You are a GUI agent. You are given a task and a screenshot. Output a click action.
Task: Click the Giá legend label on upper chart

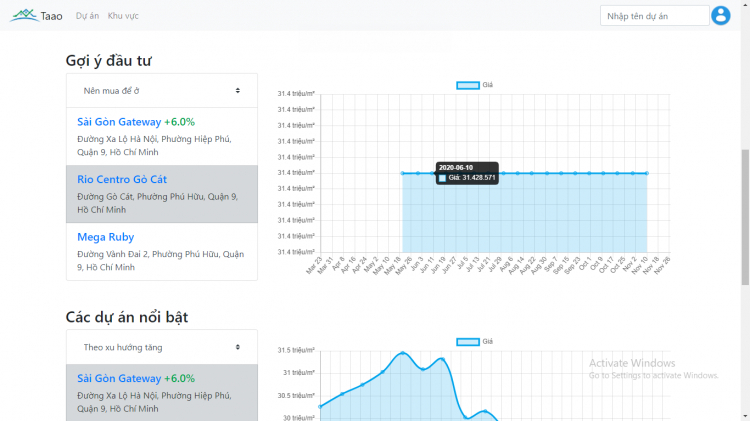(487, 85)
